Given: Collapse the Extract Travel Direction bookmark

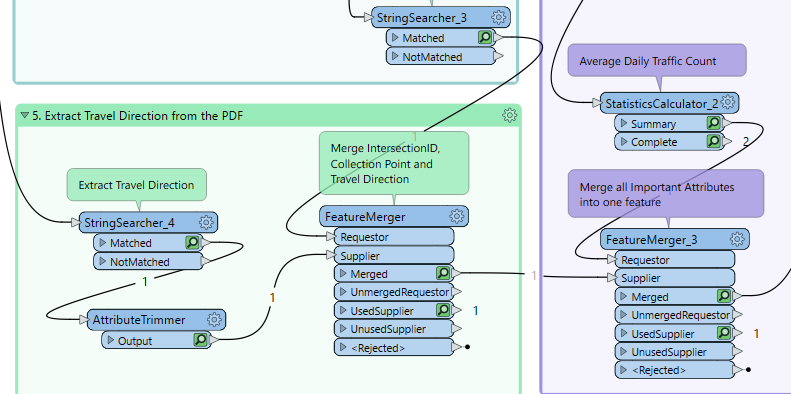Looking at the screenshot, I should coord(25,116).
